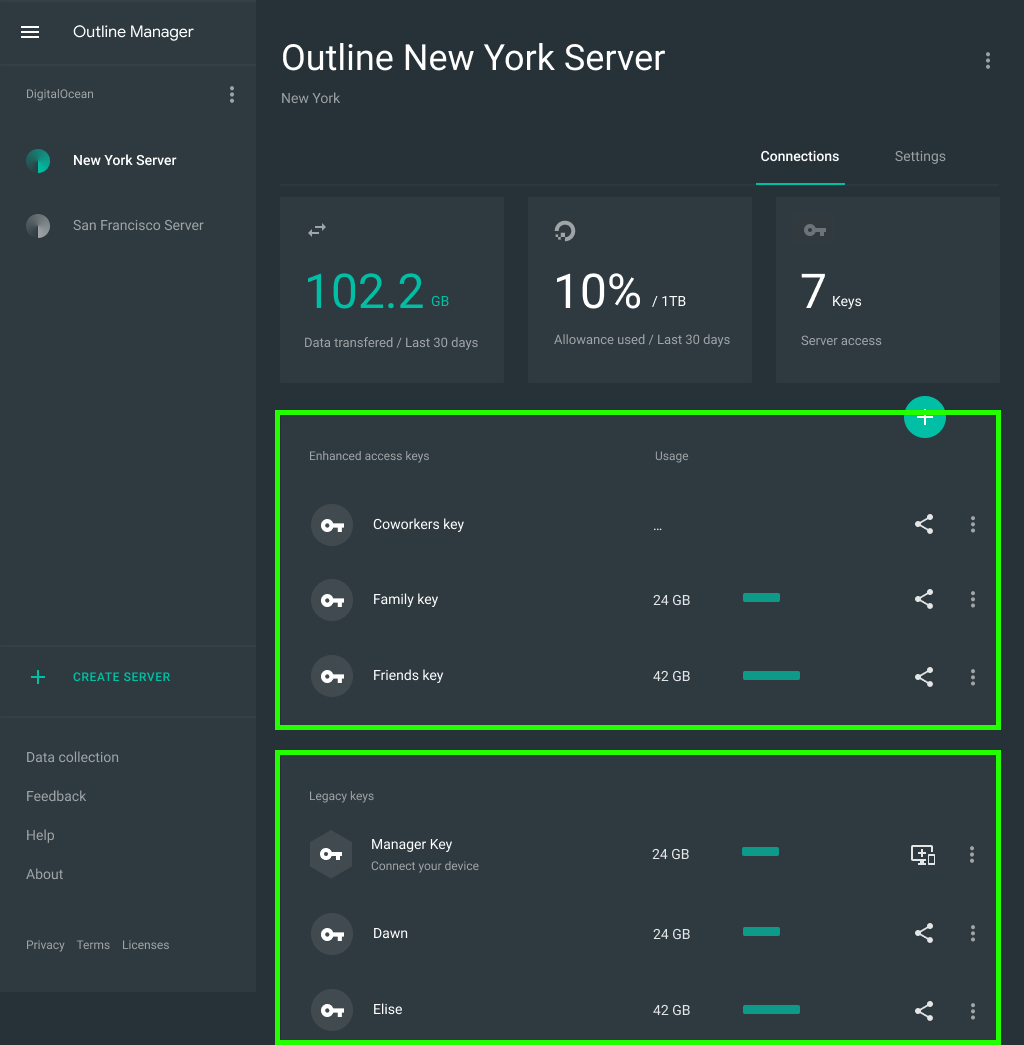The width and height of the screenshot is (1024, 1045).
Task: Click the Friends key usage bar
Action: click(771, 676)
